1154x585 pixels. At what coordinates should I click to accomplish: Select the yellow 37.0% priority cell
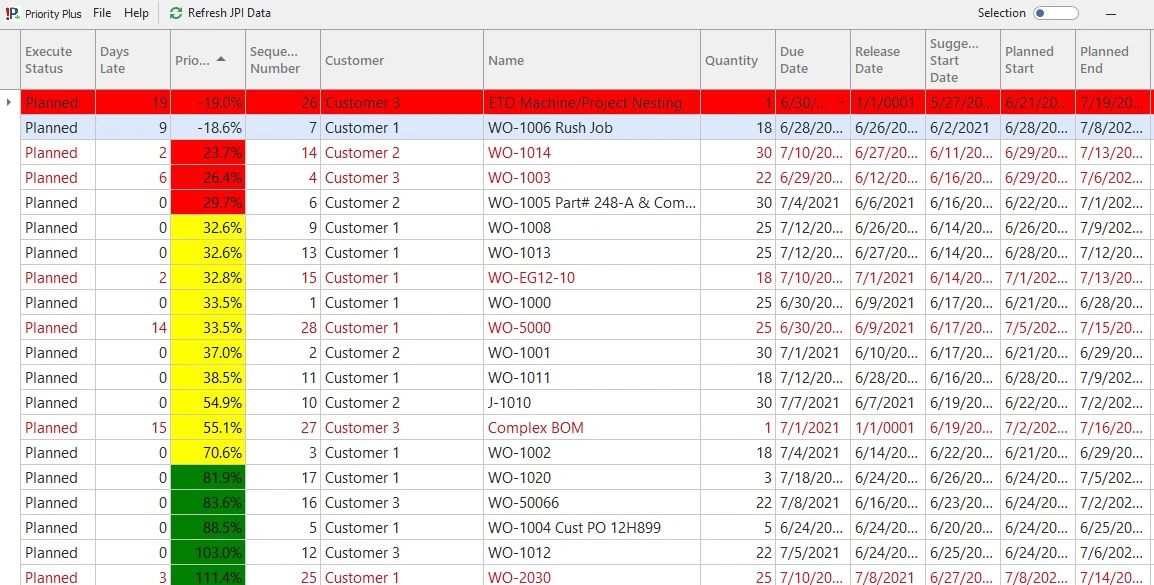coord(209,353)
